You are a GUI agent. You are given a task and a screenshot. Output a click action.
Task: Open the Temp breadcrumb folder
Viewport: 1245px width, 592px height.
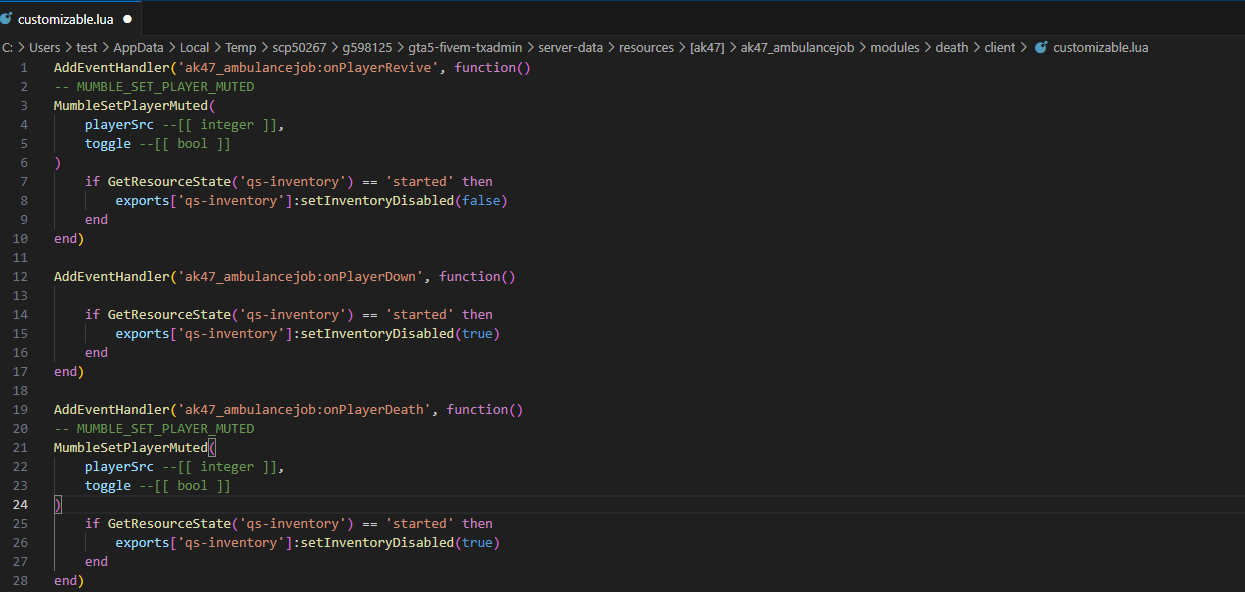pos(241,47)
